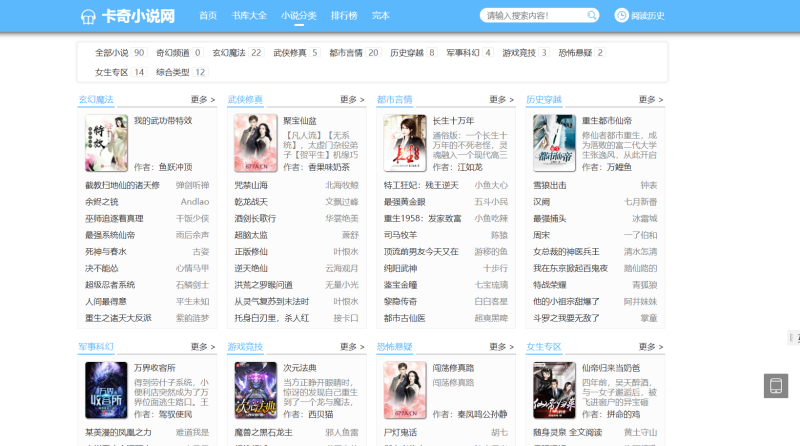Open novel 斗罗之我要无敌了
Screen dimensions: 800x446
click(566, 318)
